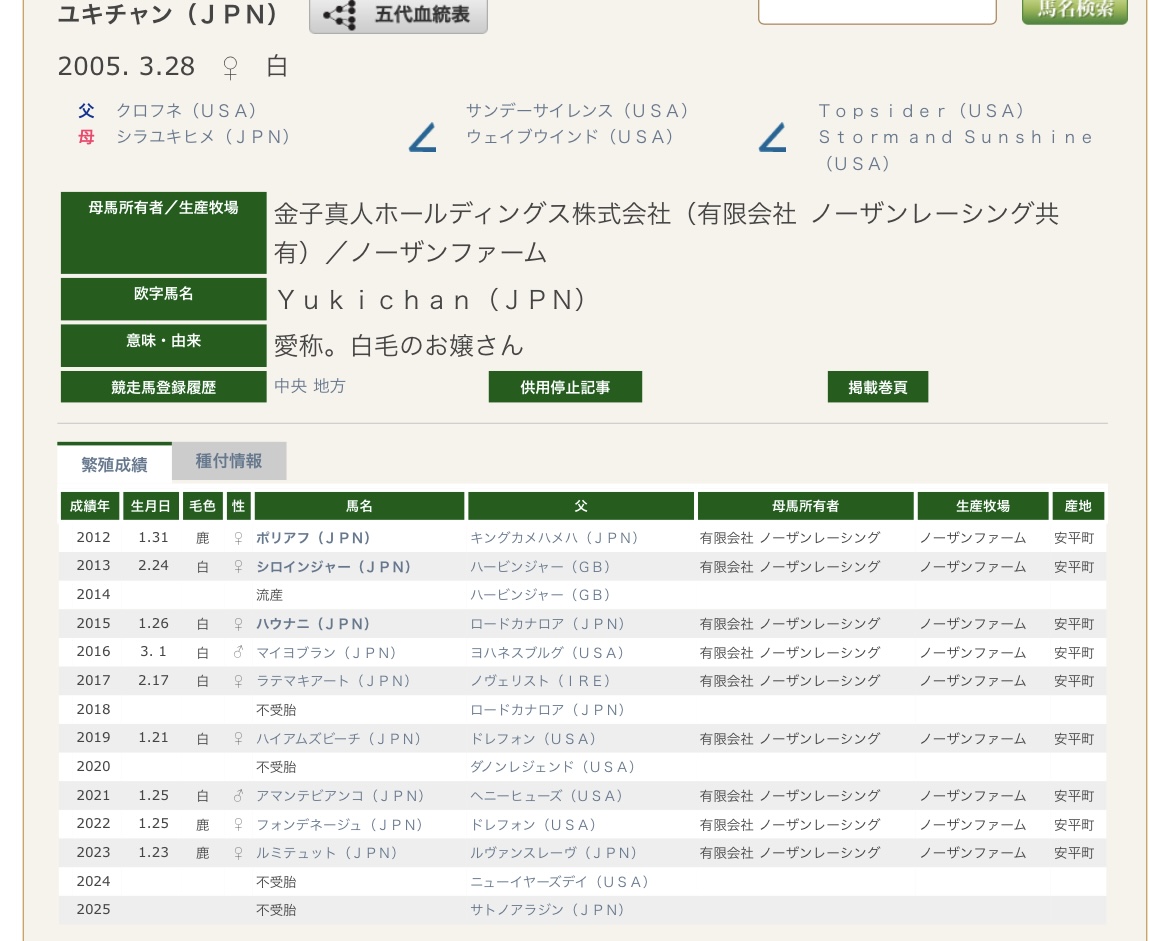Screen dimensions: 1170x941
Task: Open the 地方 race registration link
Action: click(x=329, y=386)
